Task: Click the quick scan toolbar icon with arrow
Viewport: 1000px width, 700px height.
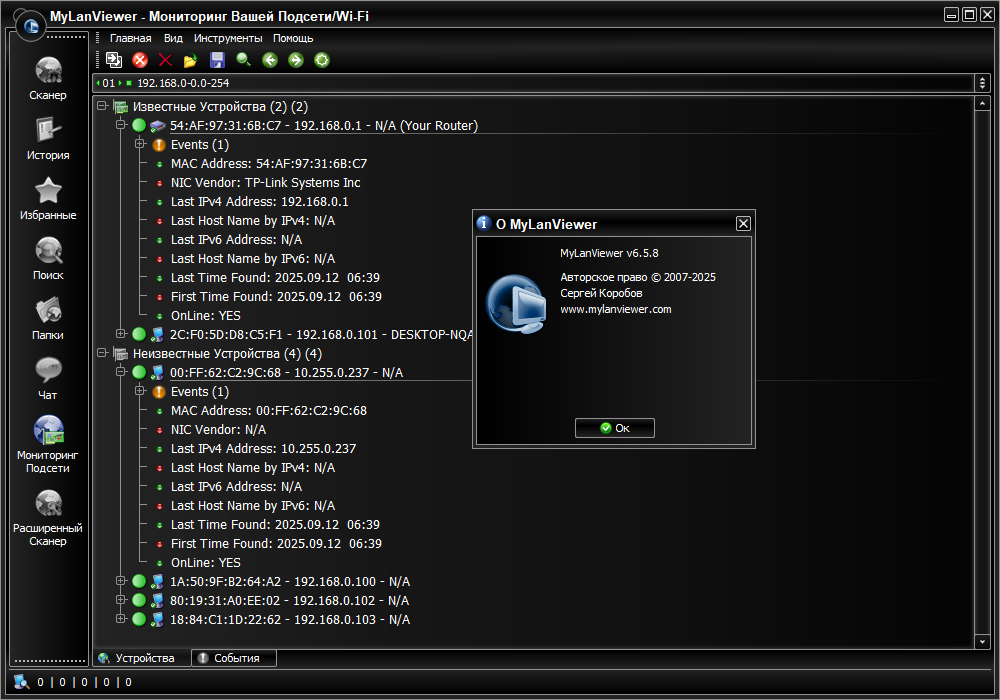Action: [114, 60]
